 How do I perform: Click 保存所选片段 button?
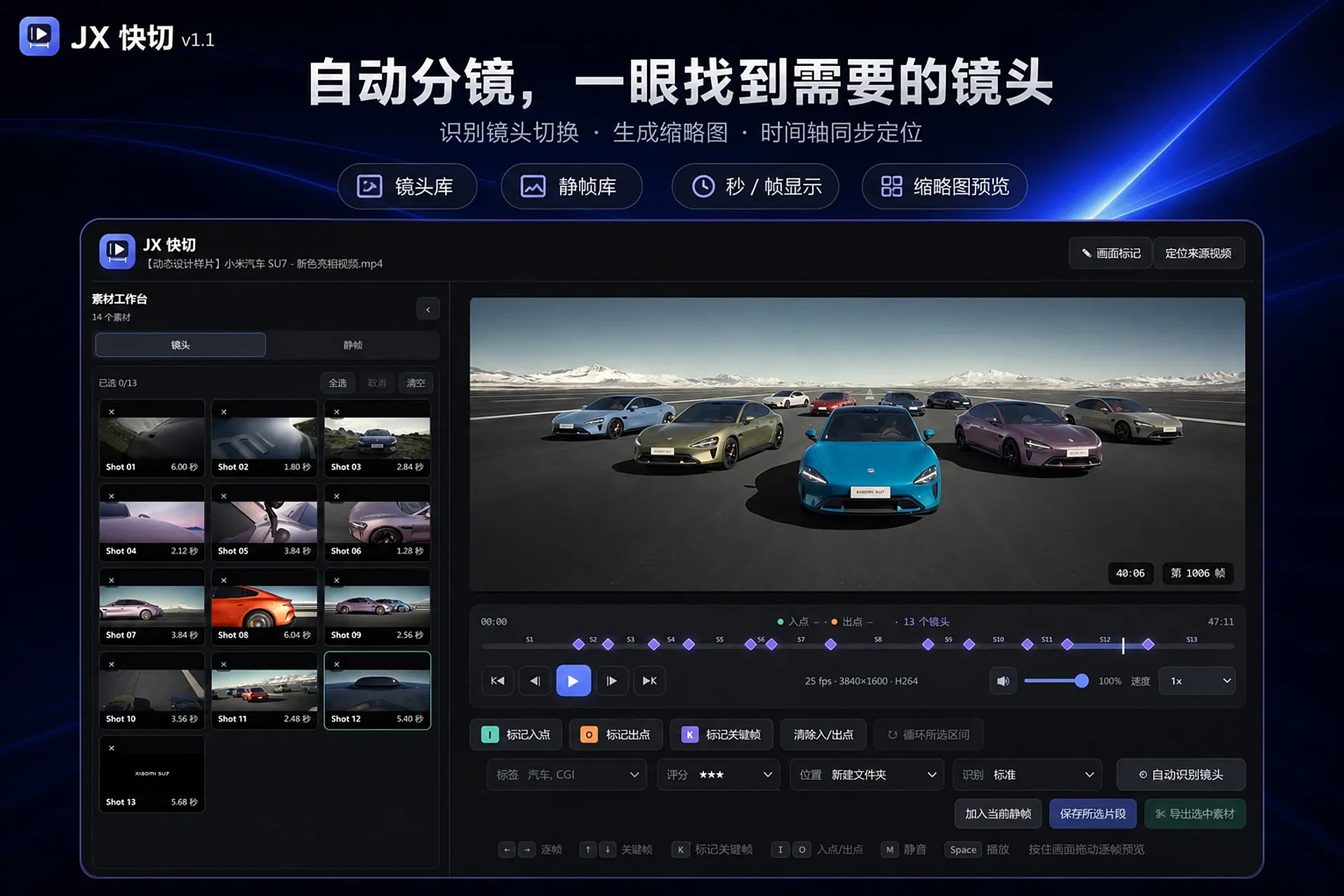pos(1093,814)
